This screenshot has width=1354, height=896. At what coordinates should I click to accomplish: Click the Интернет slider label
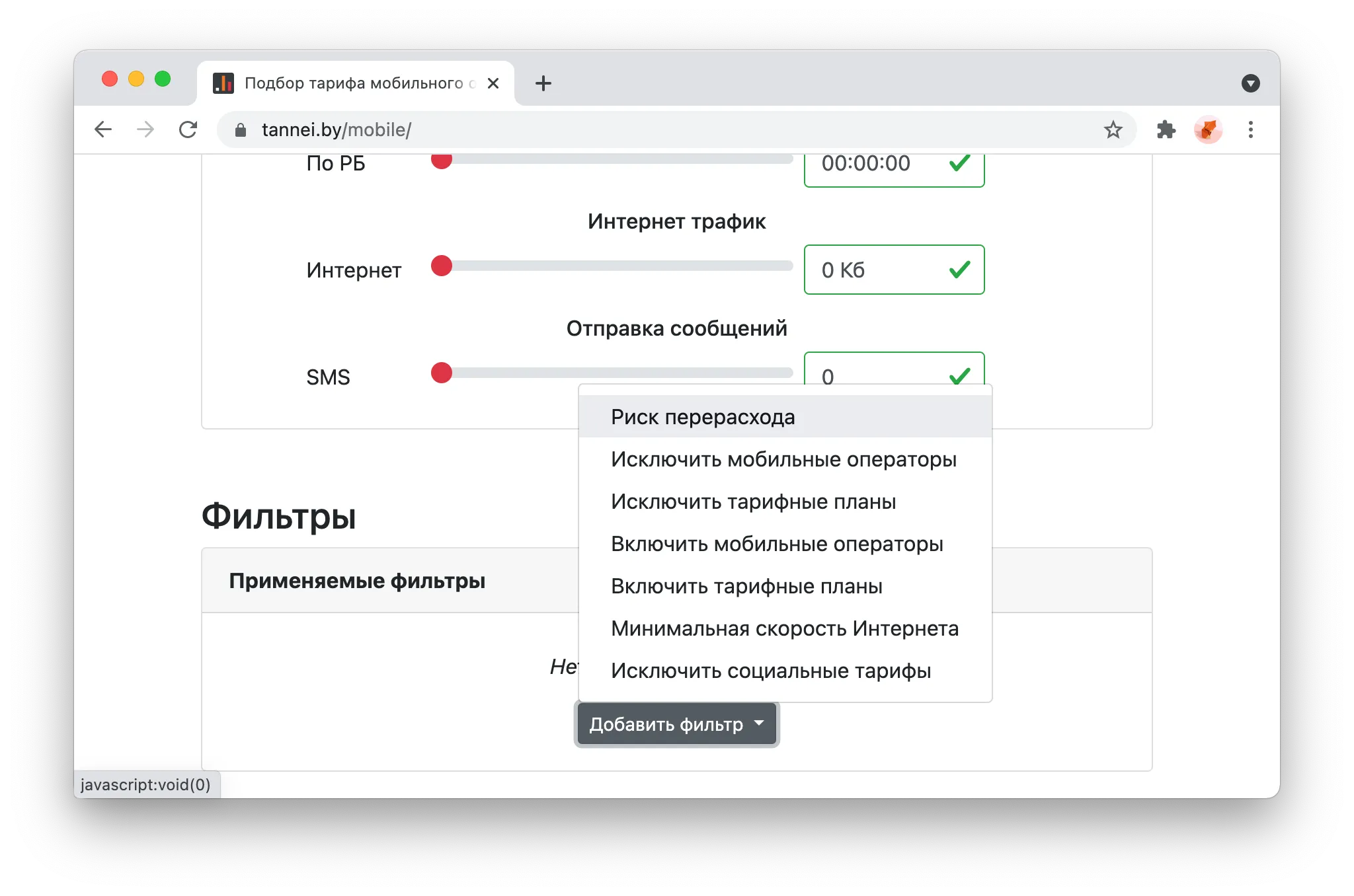click(354, 270)
